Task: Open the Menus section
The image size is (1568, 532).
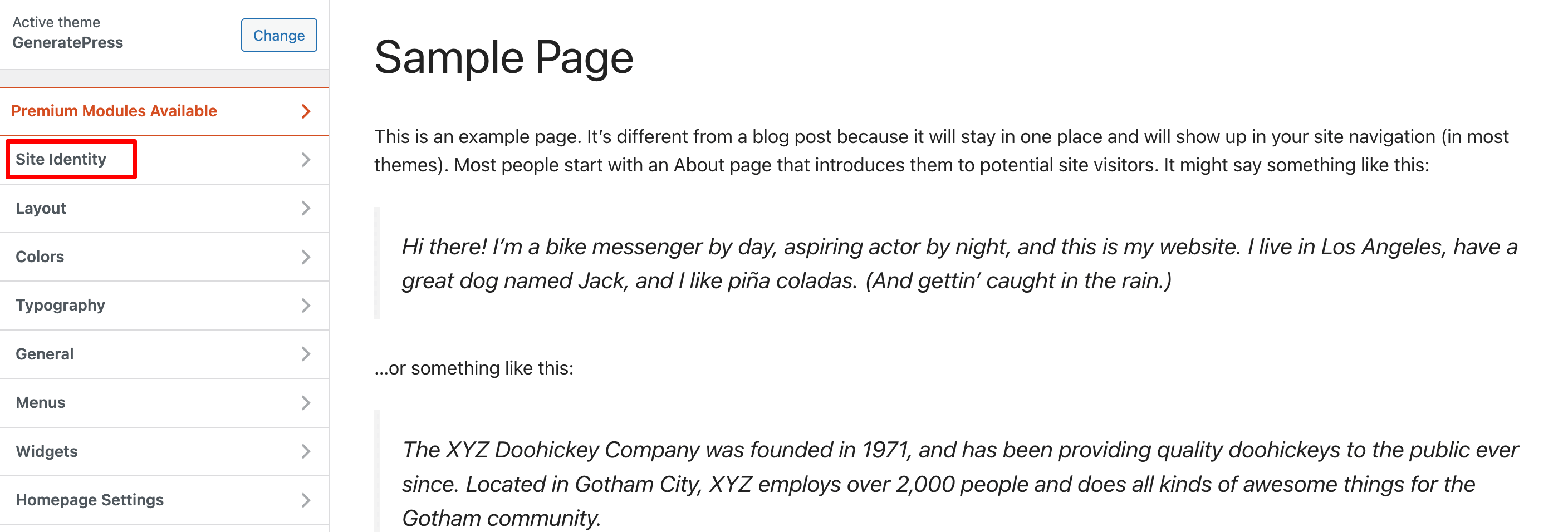Action: point(164,402)
